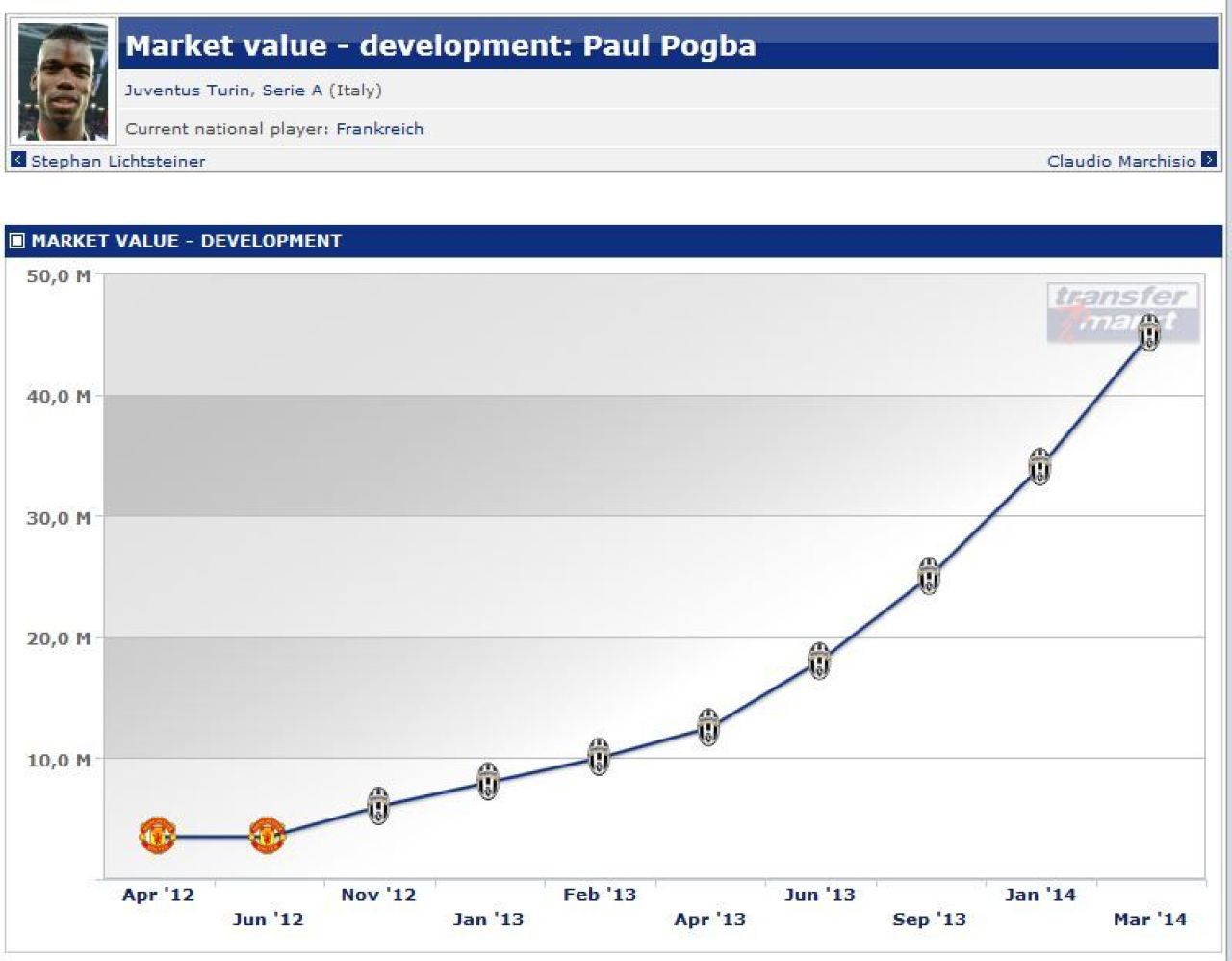Click the Juventus crest at Feb '13
1232x961 pixels.
tap(599, 757)
